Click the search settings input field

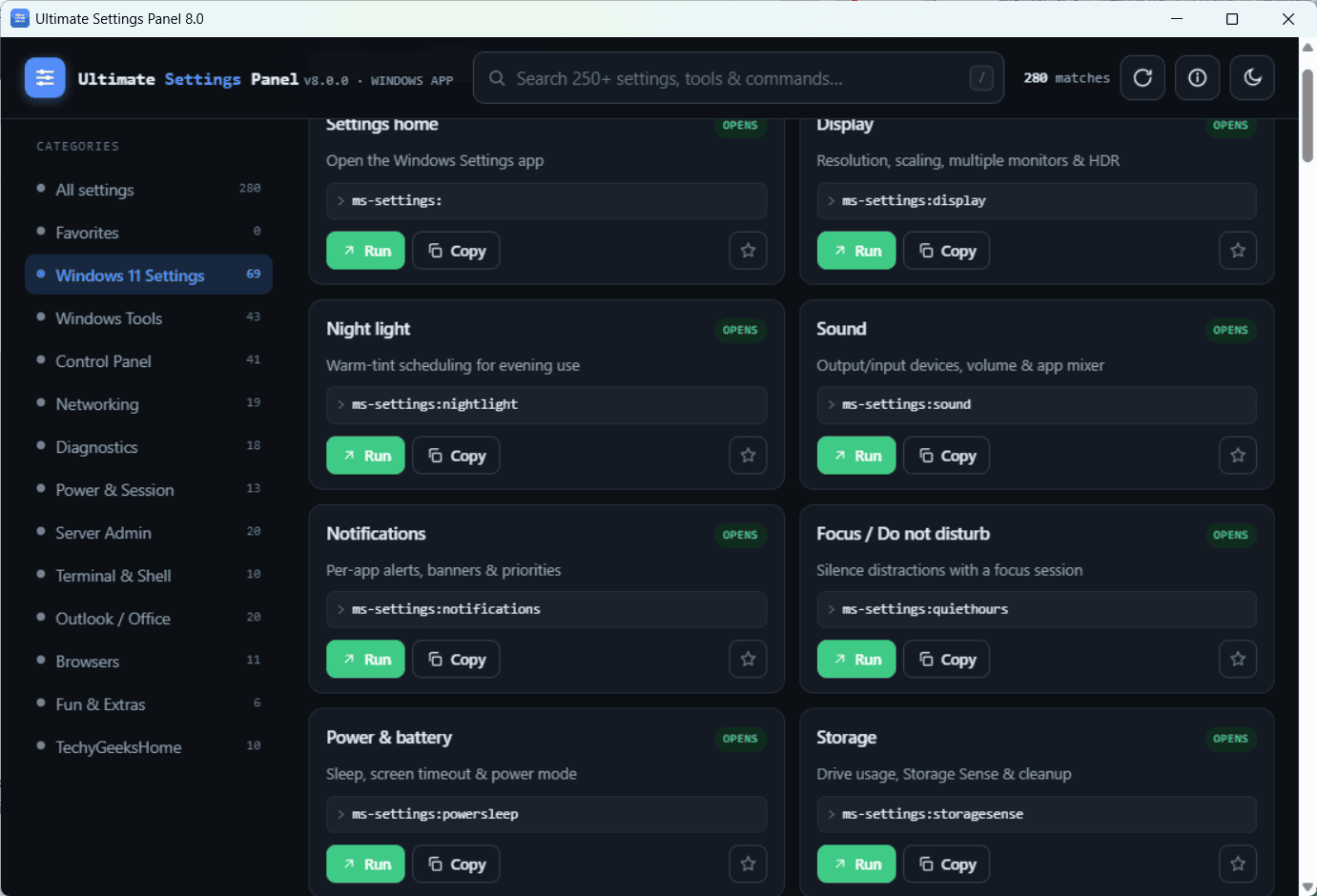[x=738, y=78]
